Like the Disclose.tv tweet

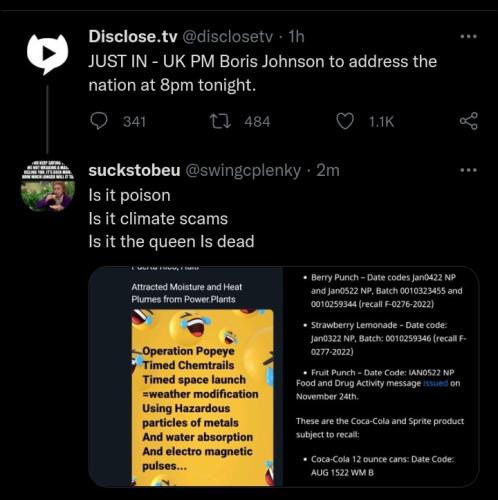coord(345,121)
